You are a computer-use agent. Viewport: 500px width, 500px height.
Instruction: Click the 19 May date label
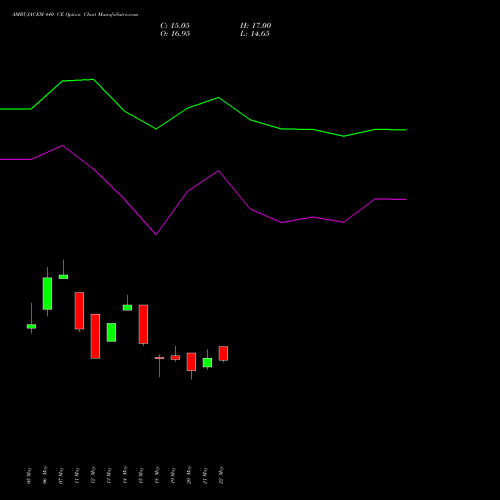coord(173,475)
